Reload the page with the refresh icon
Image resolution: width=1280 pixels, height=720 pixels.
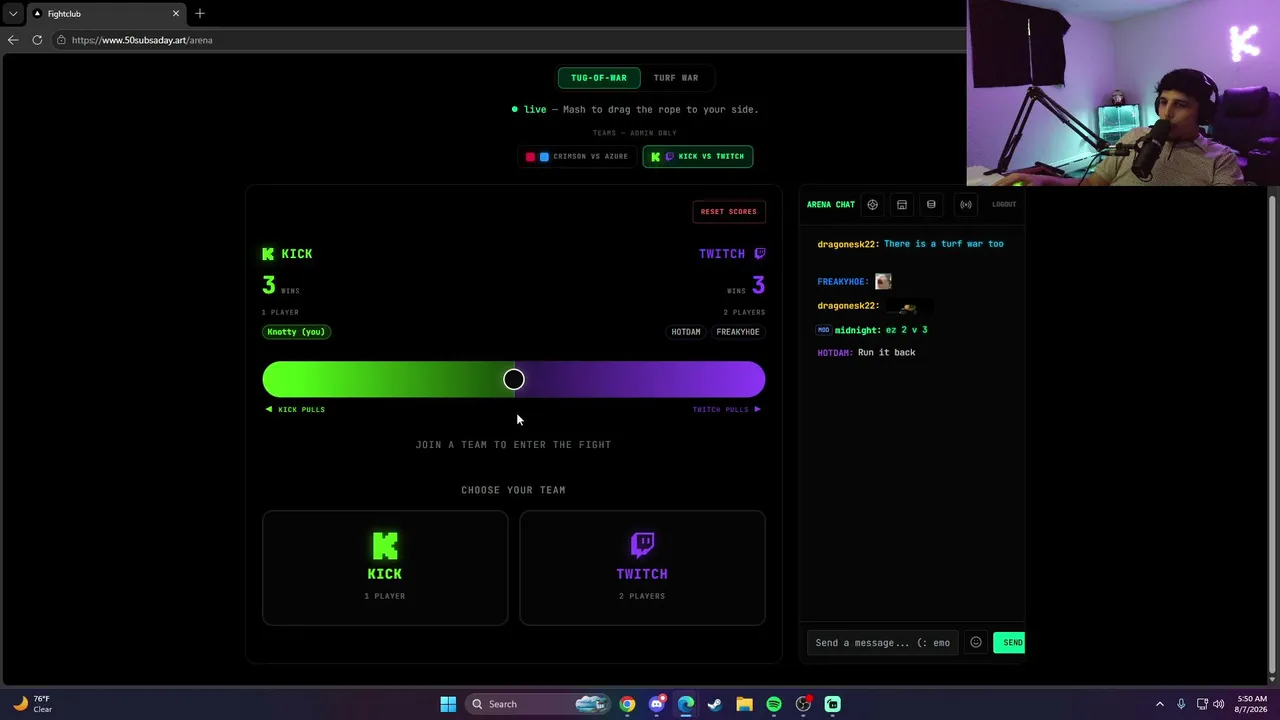coord(37,40)
